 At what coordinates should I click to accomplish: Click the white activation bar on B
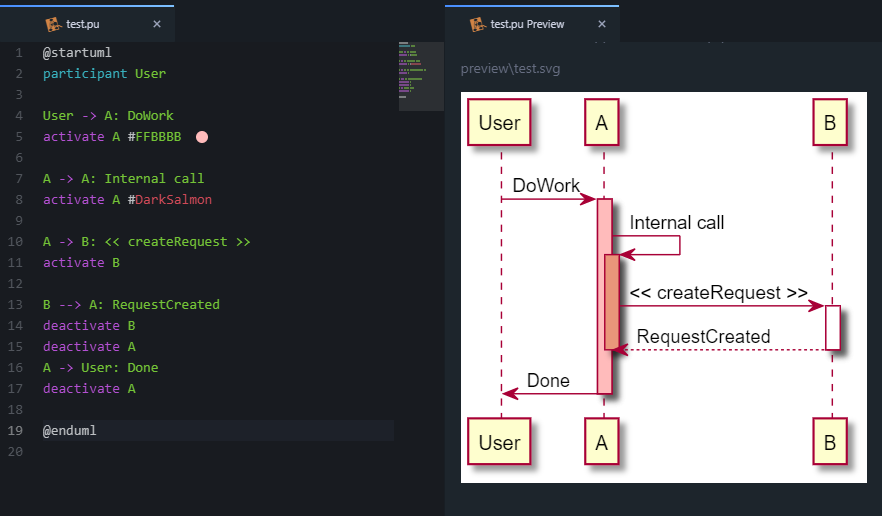[833, 327]
